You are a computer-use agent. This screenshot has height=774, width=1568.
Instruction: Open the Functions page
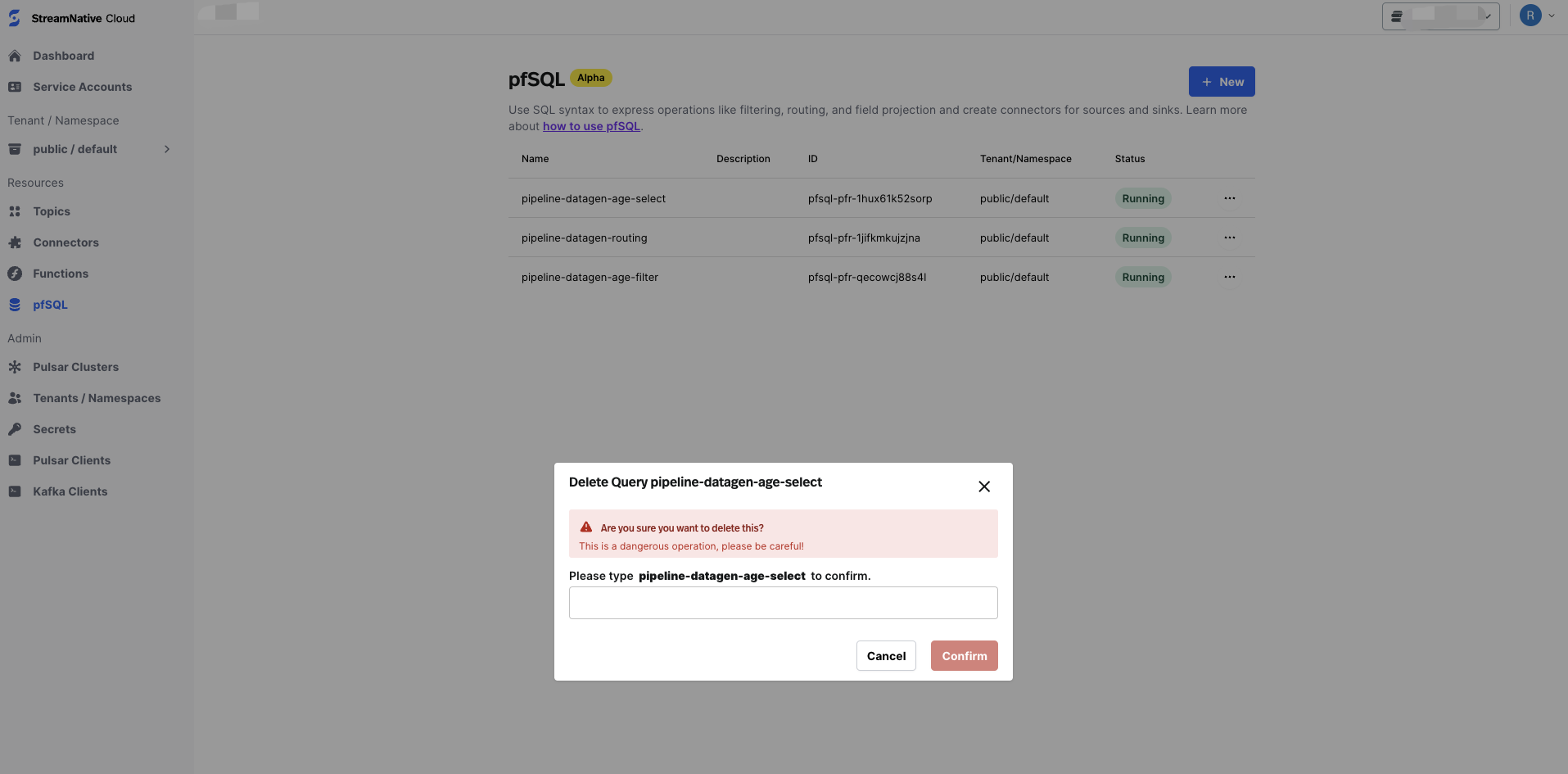coord(60,274)
